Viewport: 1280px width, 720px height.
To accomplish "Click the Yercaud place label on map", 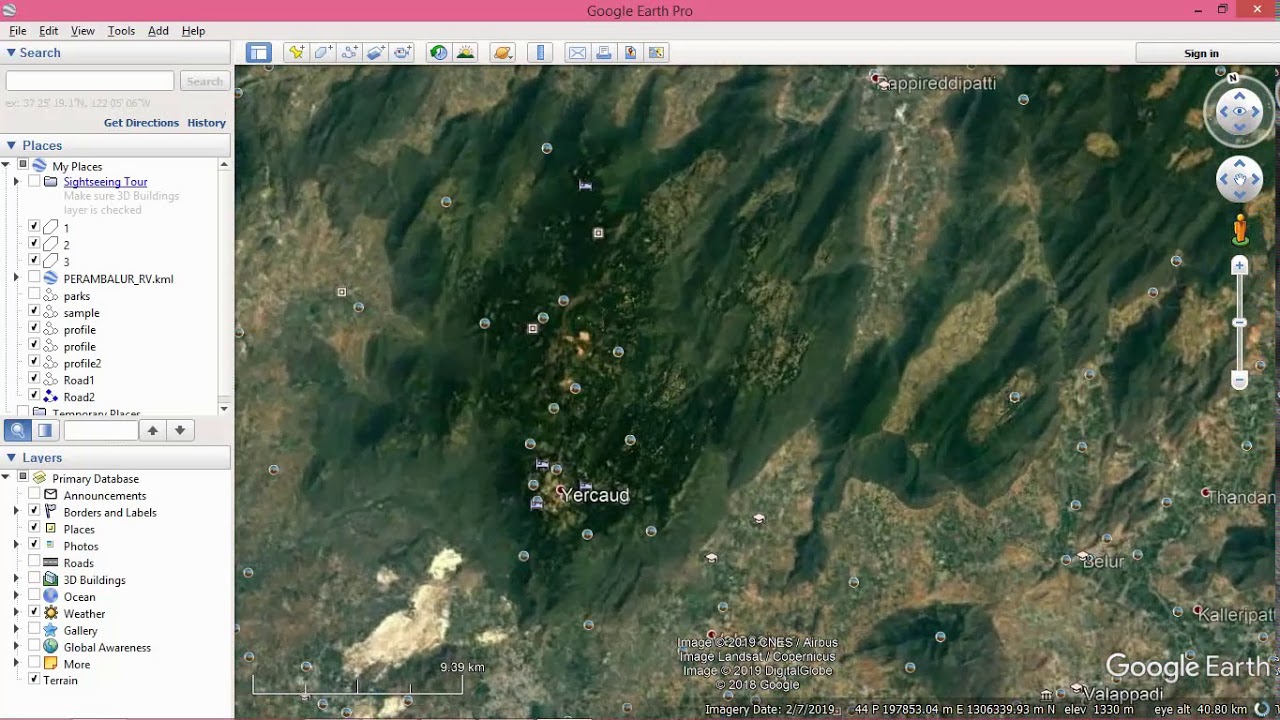I will pos(595,495).
